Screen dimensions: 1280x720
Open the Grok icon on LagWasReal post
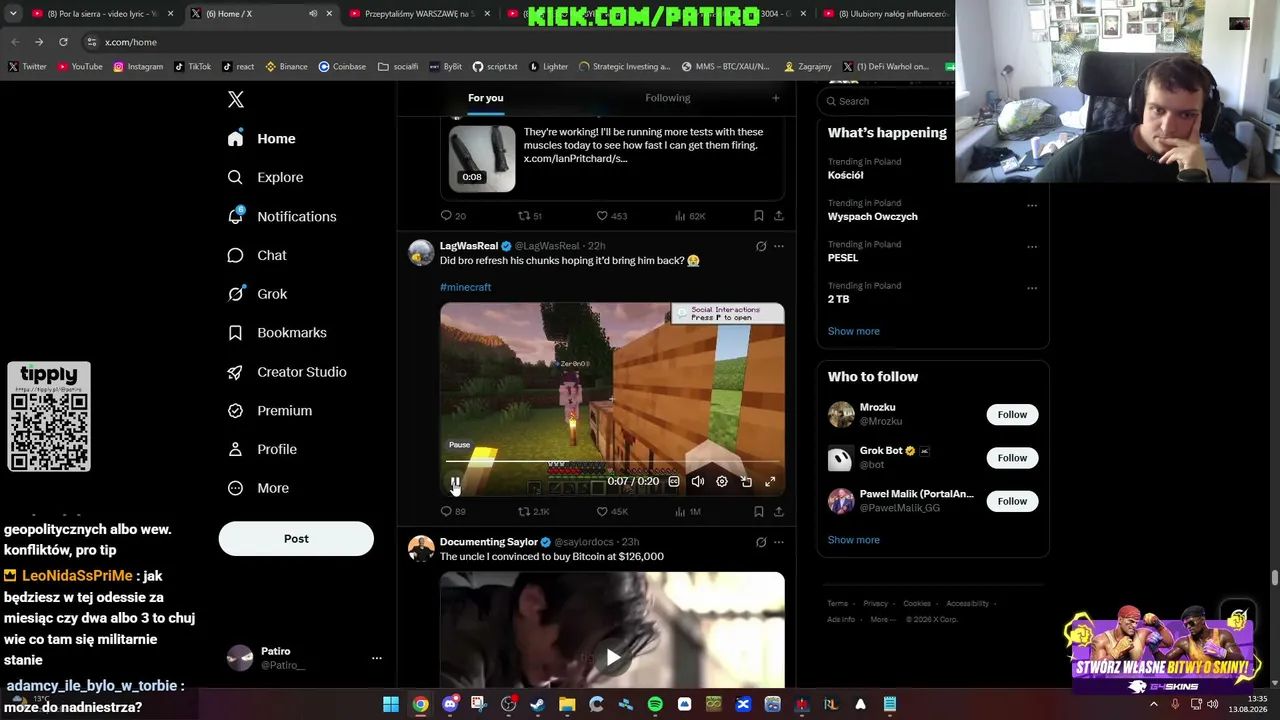click(x=761, y=246)
